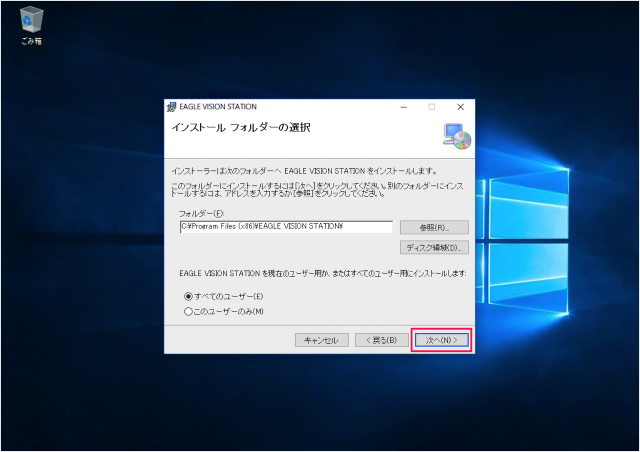Open the Recycle Bin (ごみ箱) desktop icon
The image size is (640, 452).
click(31, 25)
